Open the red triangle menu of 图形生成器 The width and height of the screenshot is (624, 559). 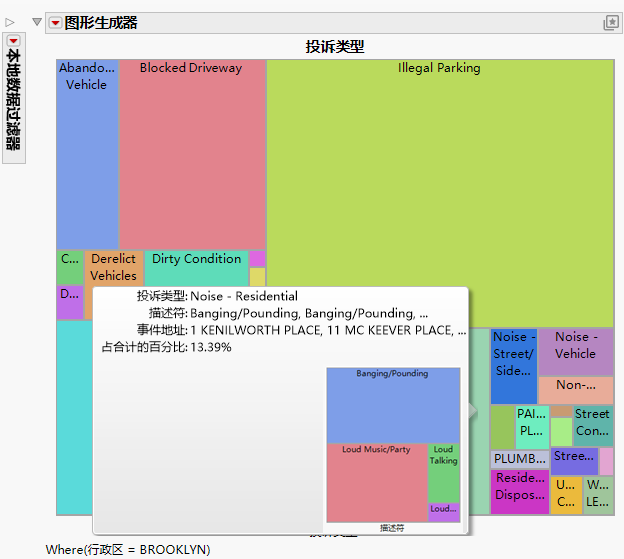[55, 23]
